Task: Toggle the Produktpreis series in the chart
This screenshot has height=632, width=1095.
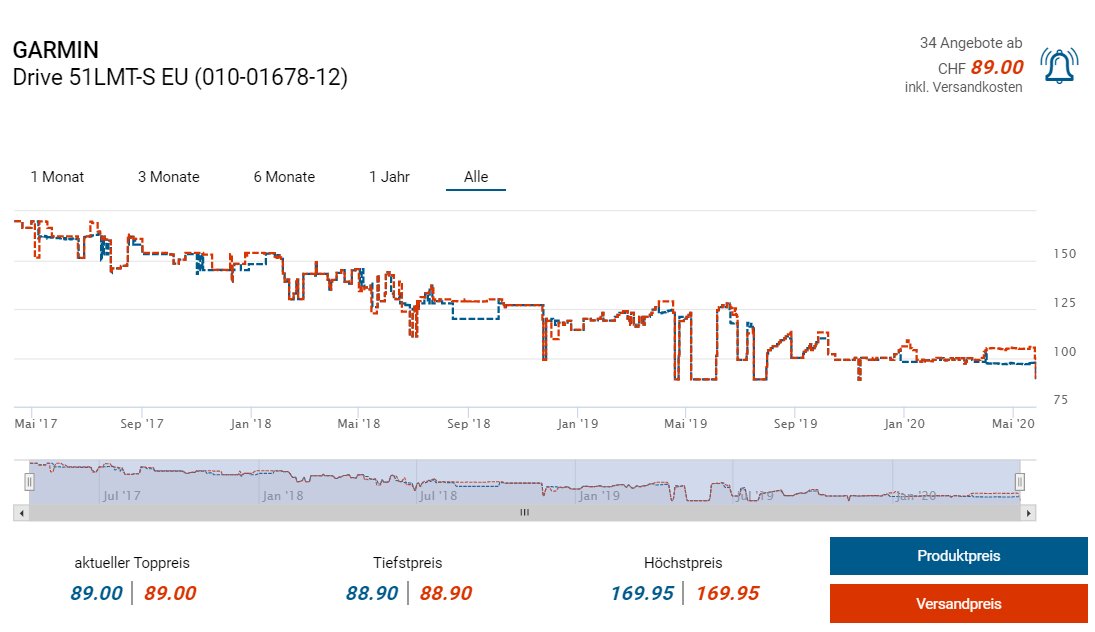Action: click(958, 556)
